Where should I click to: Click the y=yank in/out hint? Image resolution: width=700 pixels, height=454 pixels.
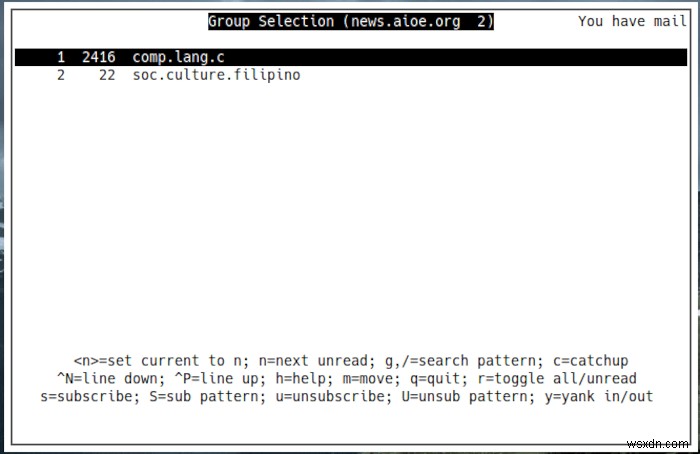point(599,396)
